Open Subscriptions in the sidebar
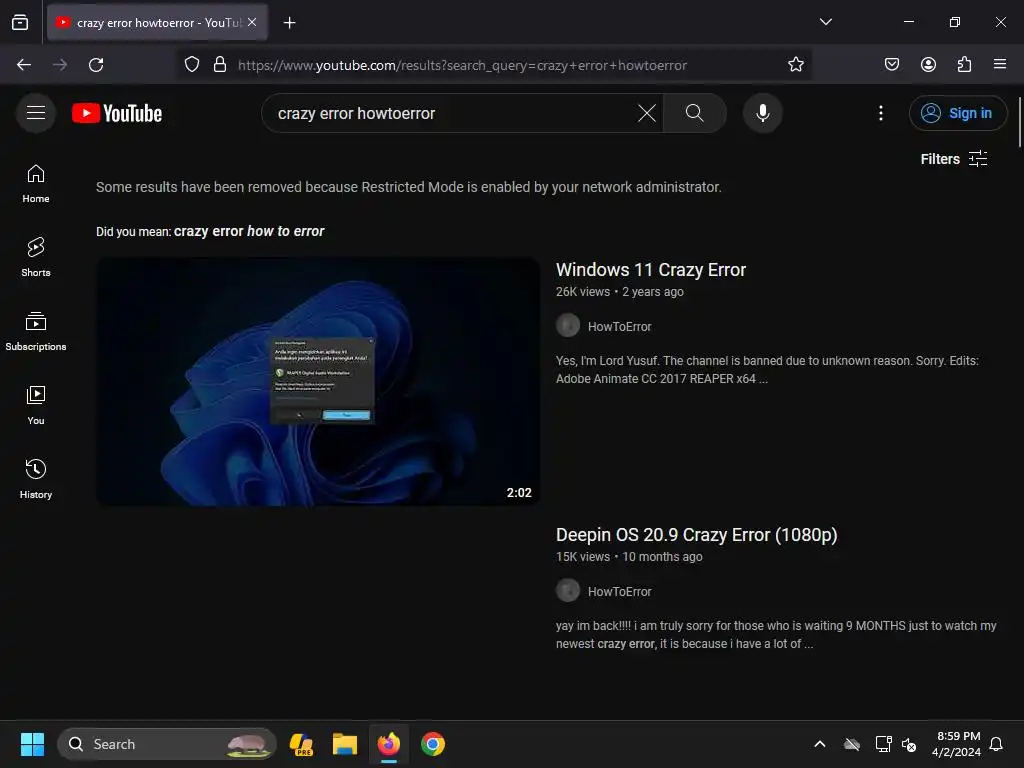 36,332
